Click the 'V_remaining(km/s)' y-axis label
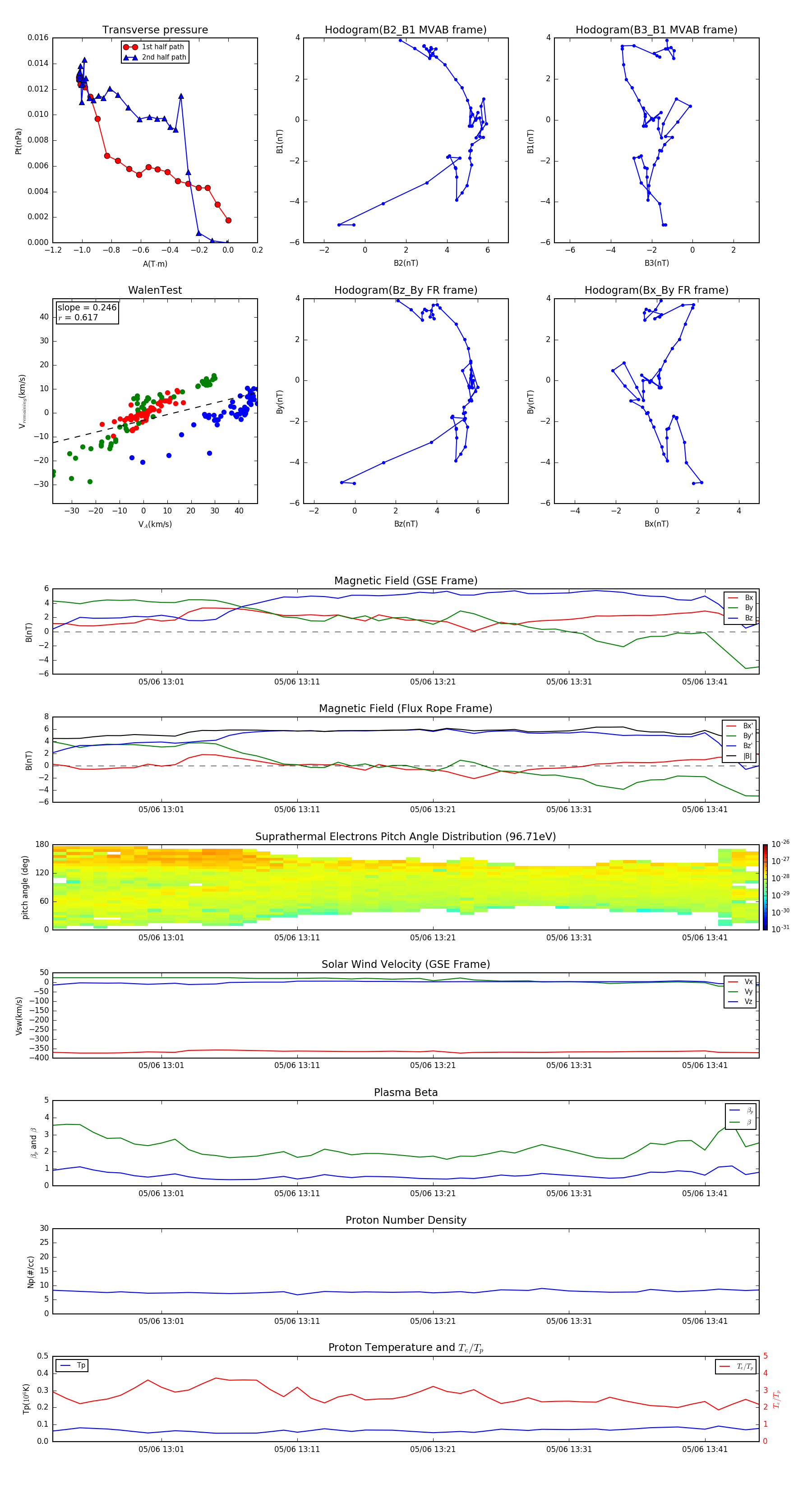Image resolution: width=812 pixels, height=1489 pixels. coord(22,401)
